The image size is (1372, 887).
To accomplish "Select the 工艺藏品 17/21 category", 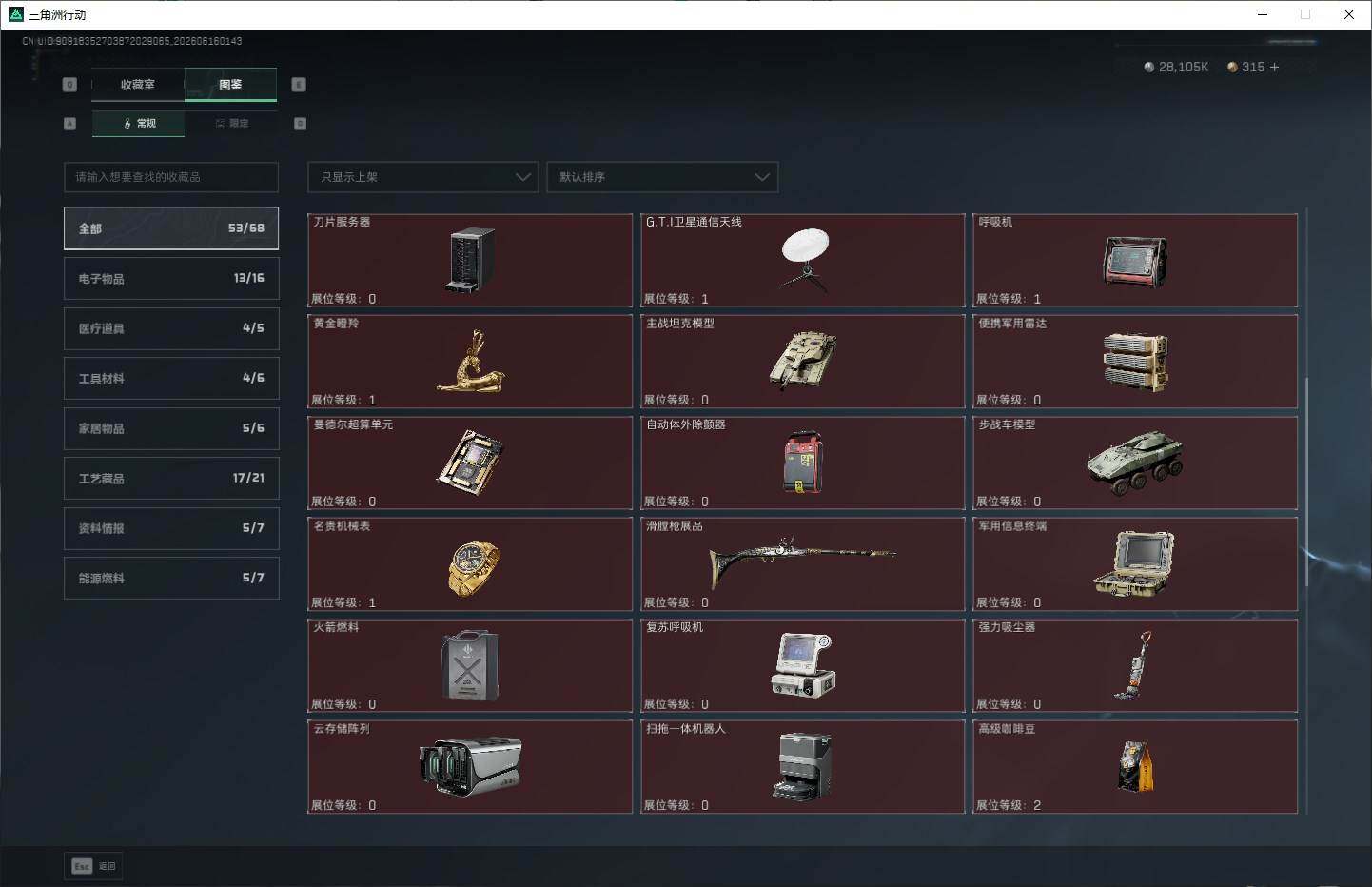I will (x=171, y=478).
